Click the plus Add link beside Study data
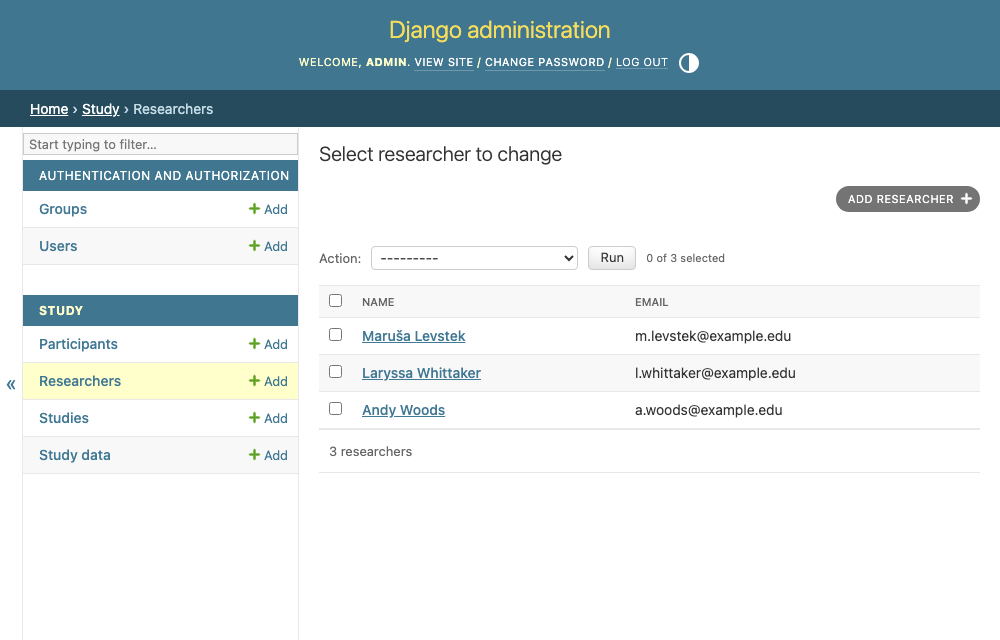This screenshot has width=1000, height=640. tap(268, 455)
